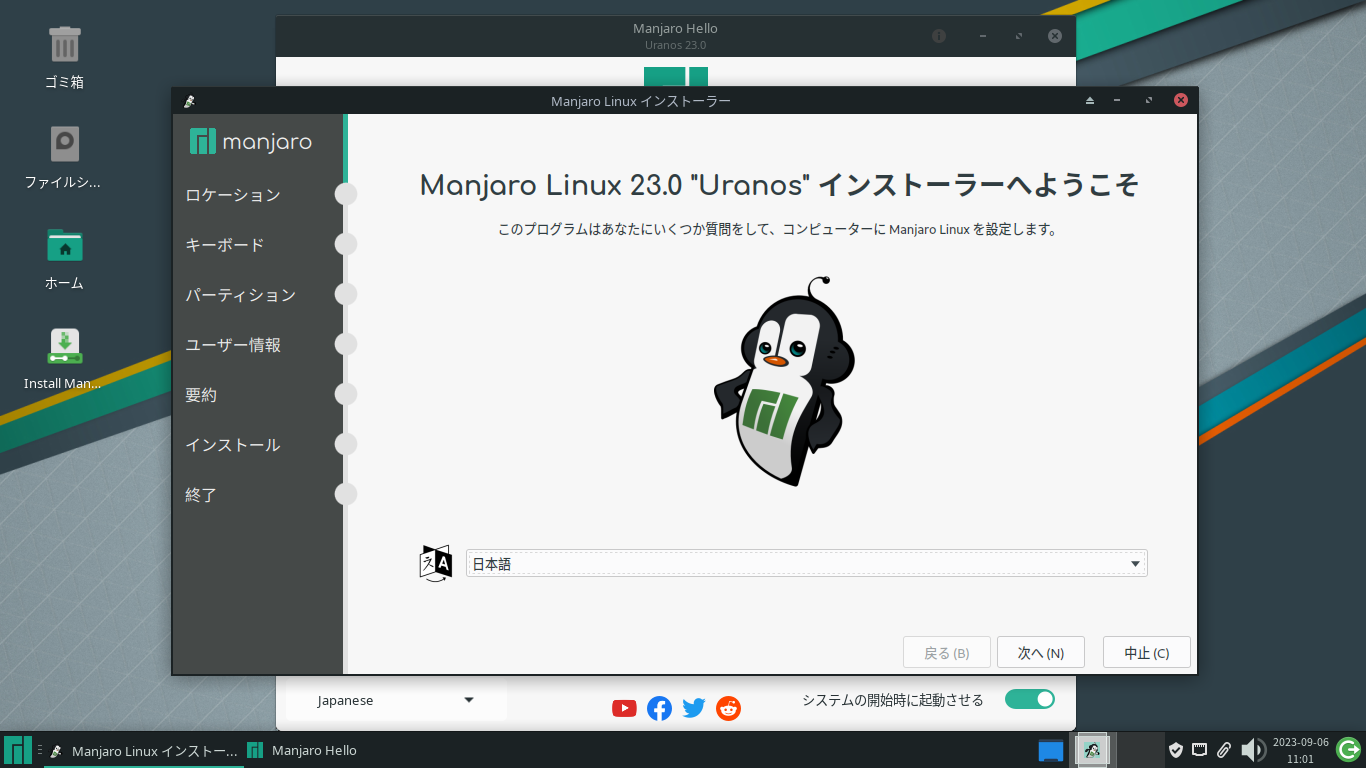Click the Manjaro logo in installer sidebar
This screenshot has width=1366, height=768.
pos(251,142)
